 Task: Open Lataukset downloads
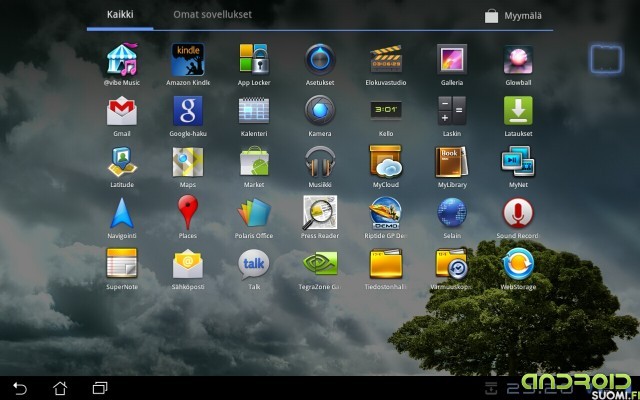click(x=518, y=111)
